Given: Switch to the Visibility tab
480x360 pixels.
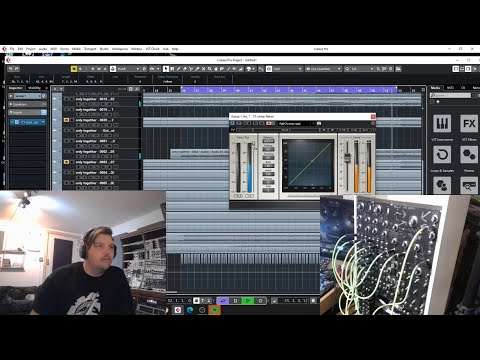Looking at the screenshot, I should [x=34, y=88].
